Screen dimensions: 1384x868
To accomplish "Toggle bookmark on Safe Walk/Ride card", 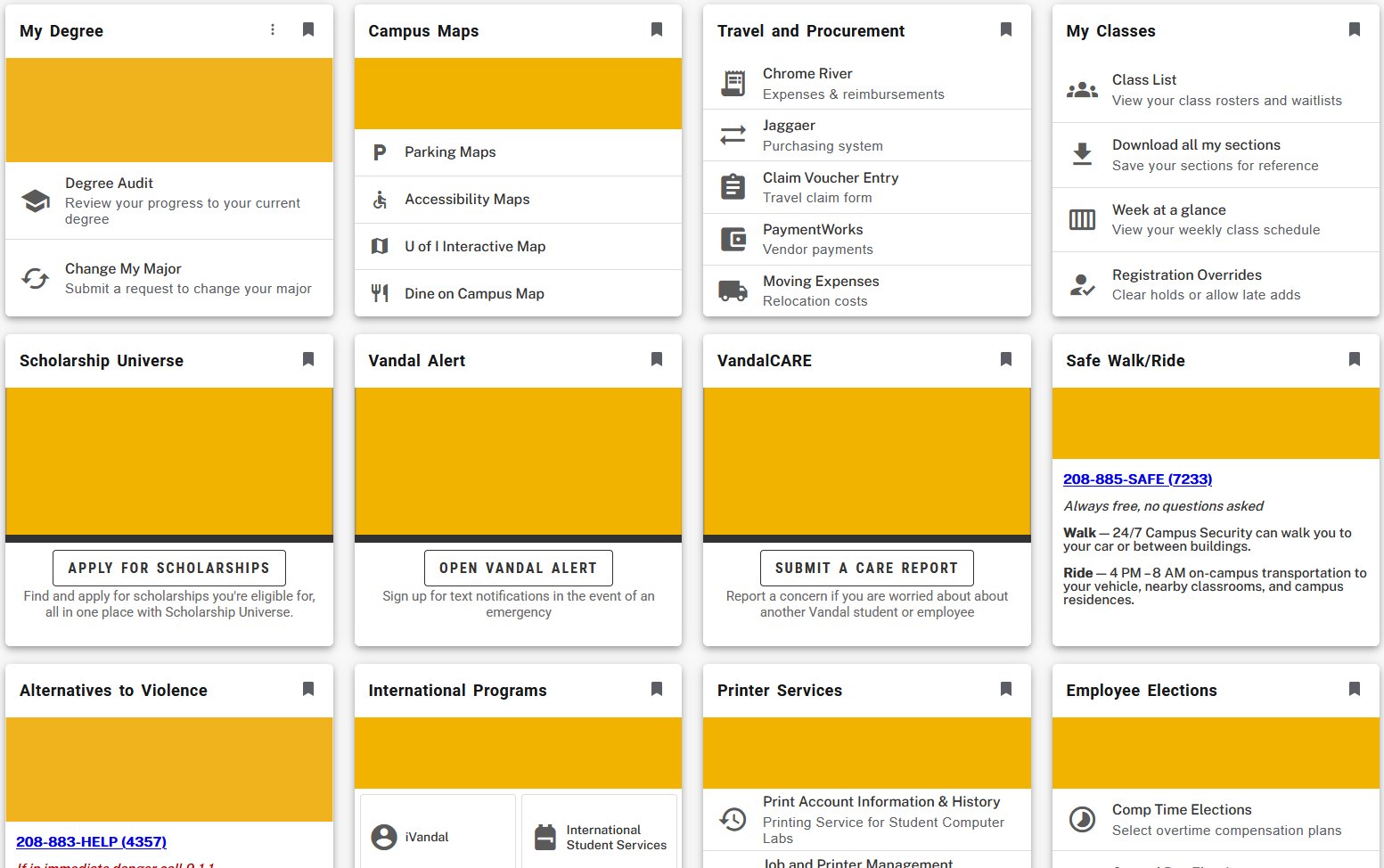I will click(x=1355, y=359).
